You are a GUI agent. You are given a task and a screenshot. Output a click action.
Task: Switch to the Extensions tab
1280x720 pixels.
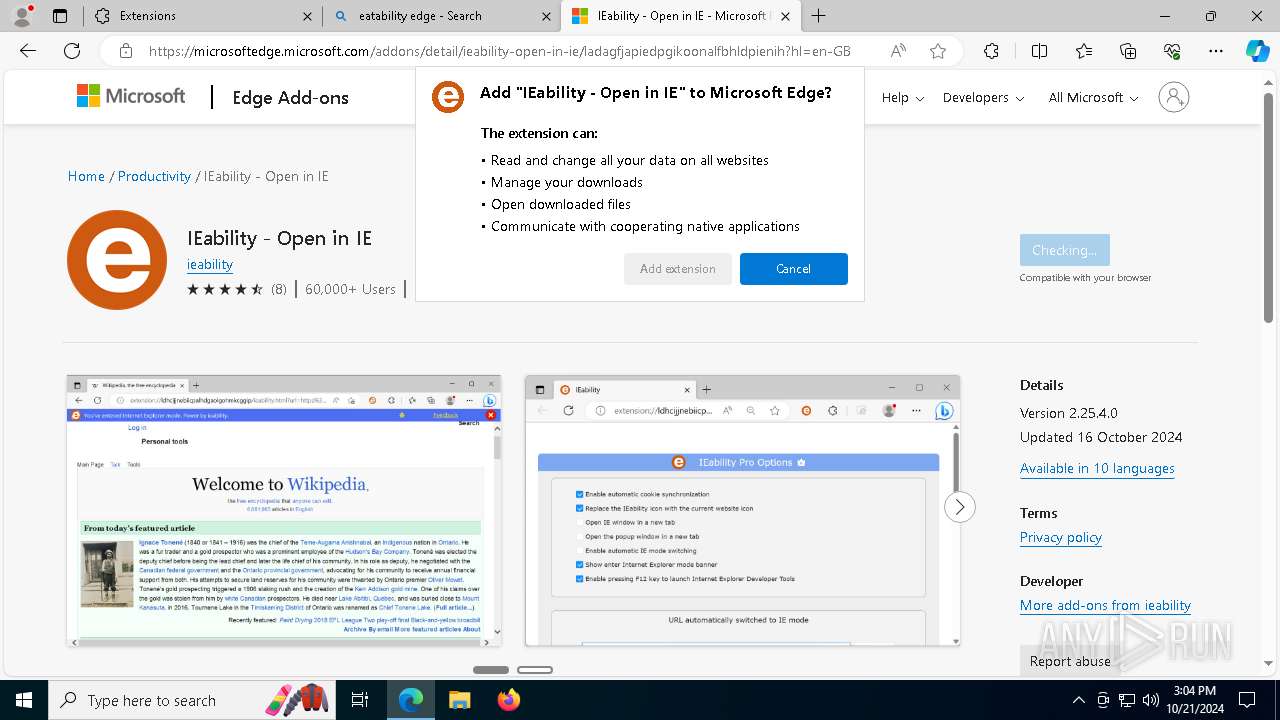click(203, 16)
